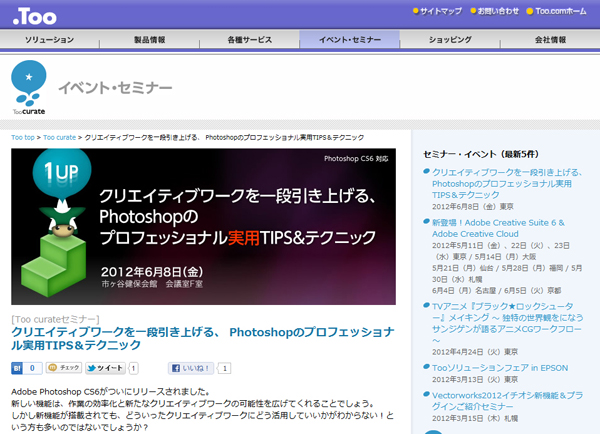
Task: Click the お問い合わせ contact link
Action: (498, 12)
